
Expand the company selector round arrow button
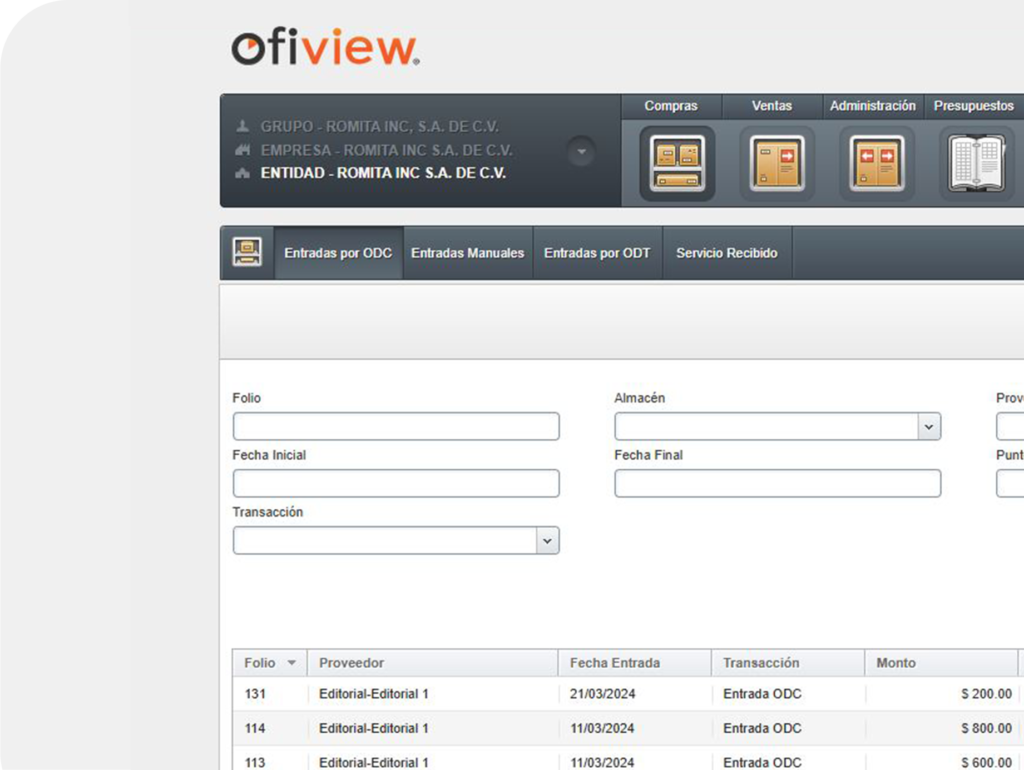pos(580,152)
